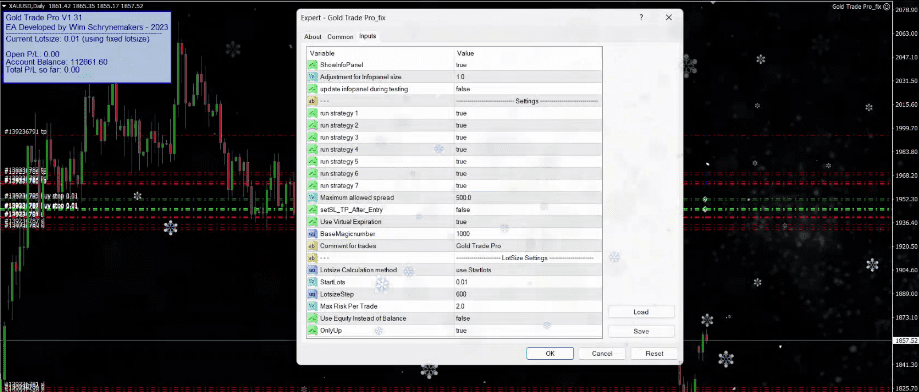This screenshot has width=919, height=392.
Task: Click the Max Risk Per Trade value 2.0
Action: (460, 306)
